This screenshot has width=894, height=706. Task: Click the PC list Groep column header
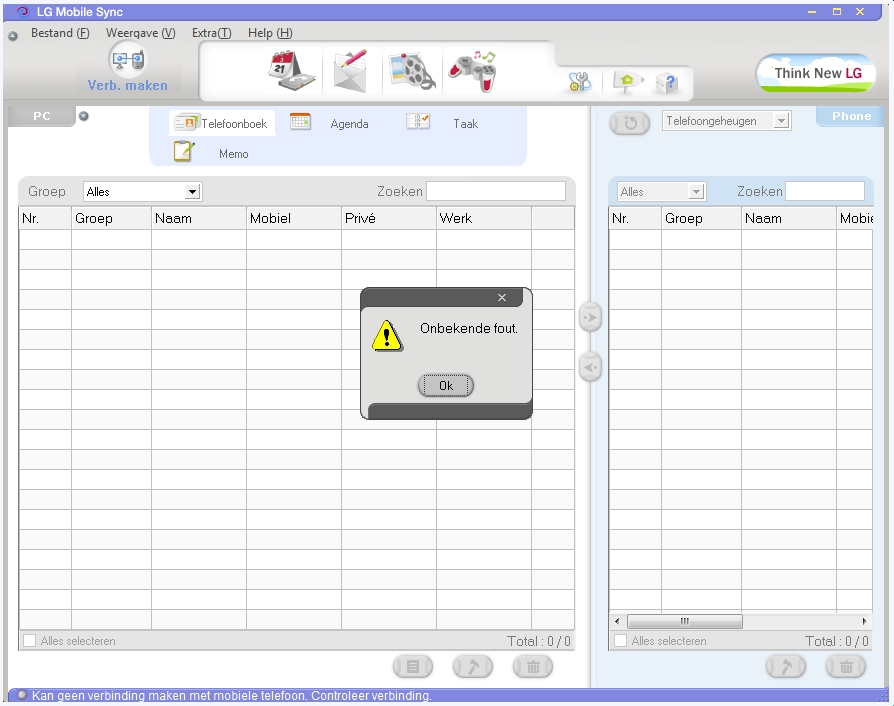(111, 218)
